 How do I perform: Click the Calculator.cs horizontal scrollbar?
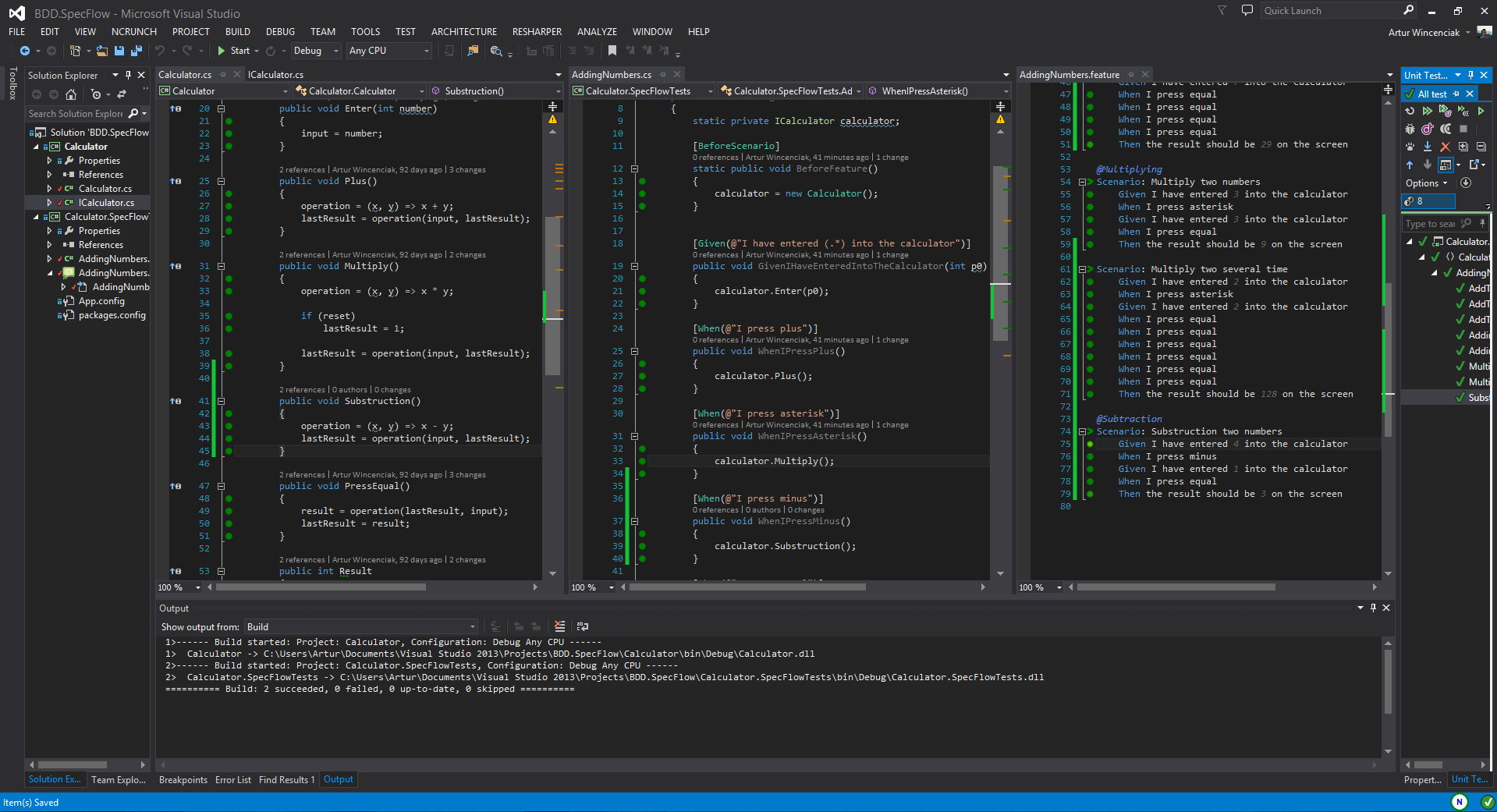(321, 587)
